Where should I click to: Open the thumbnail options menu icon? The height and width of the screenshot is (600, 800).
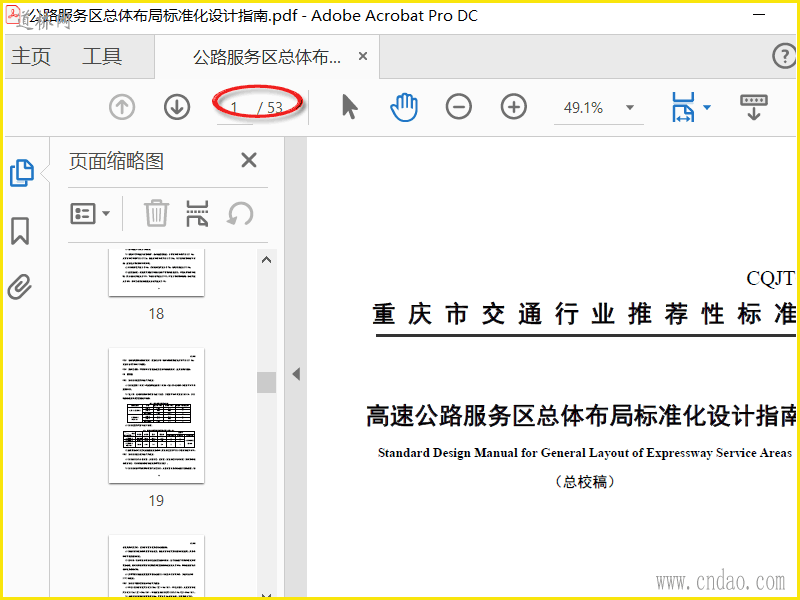(x=90, y=213)
